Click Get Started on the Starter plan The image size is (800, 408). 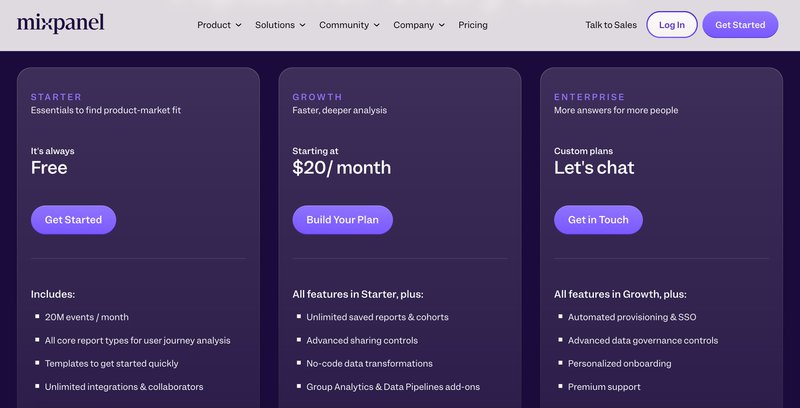[73, 220]
